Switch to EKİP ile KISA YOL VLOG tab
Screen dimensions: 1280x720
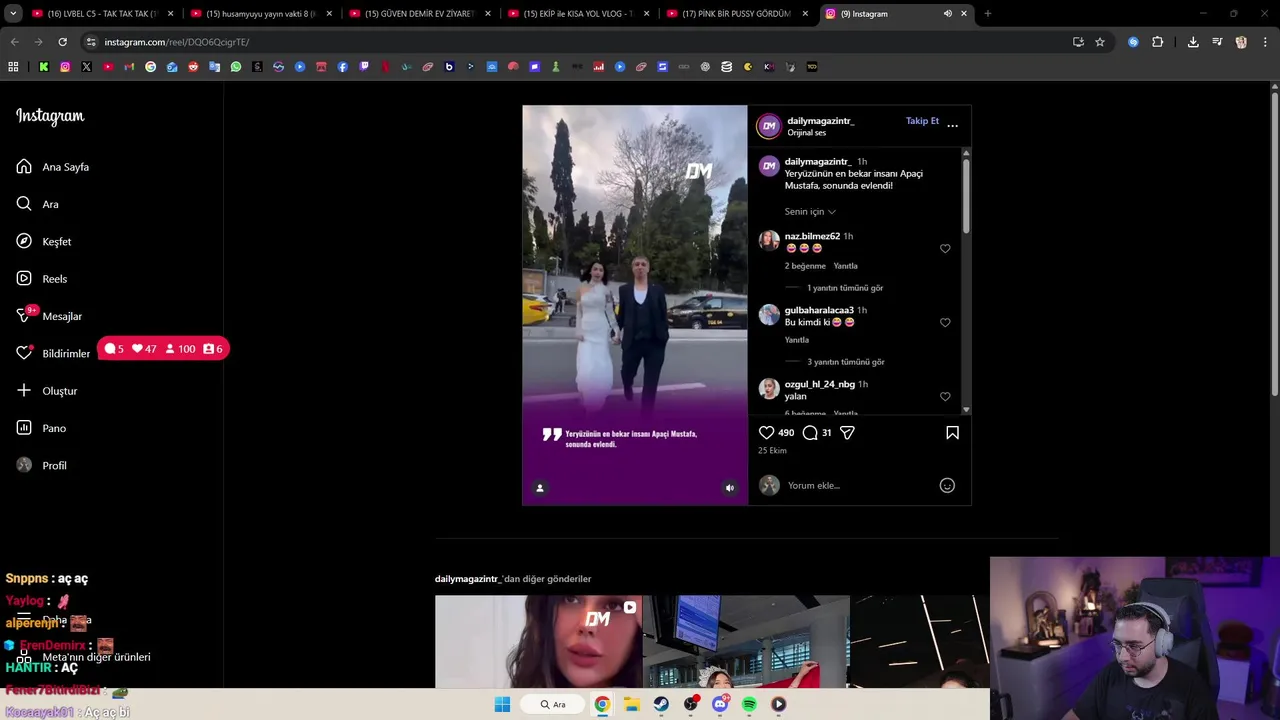580,14
